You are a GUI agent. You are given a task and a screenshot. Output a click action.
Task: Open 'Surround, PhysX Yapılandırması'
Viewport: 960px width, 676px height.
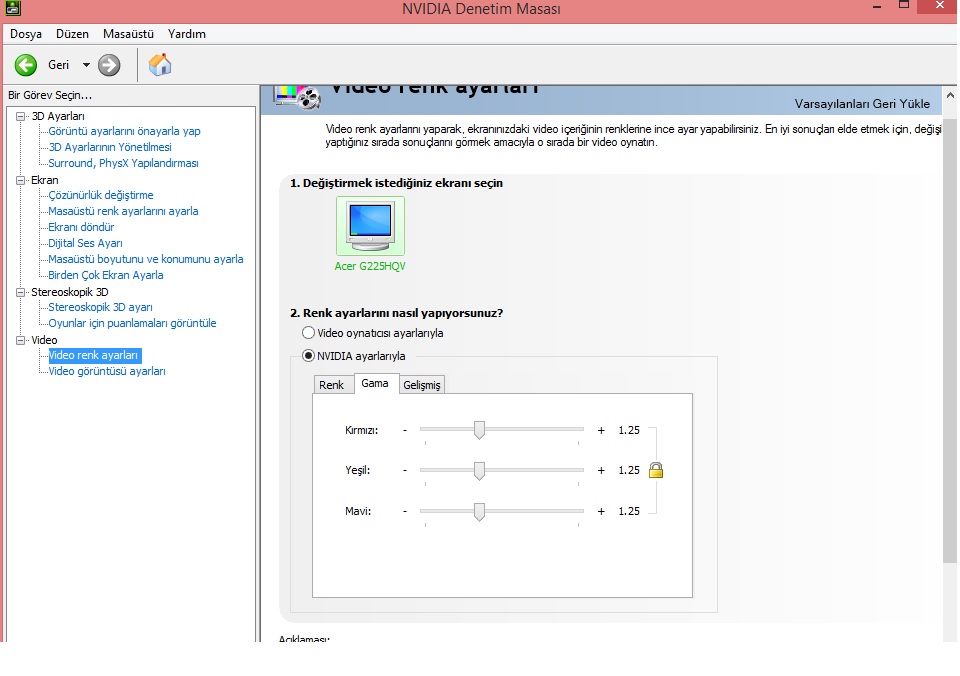coord(124,163)
